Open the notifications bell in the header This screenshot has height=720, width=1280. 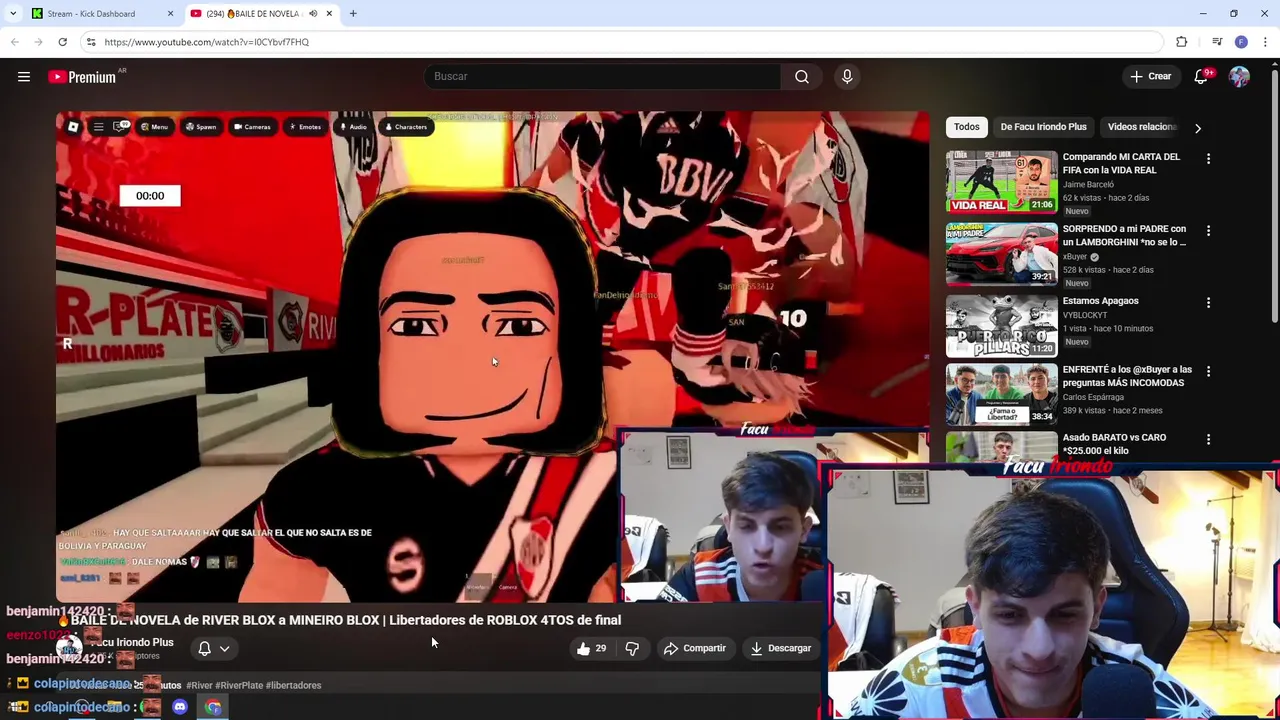pyautogui.click(x=1202, y=77)
